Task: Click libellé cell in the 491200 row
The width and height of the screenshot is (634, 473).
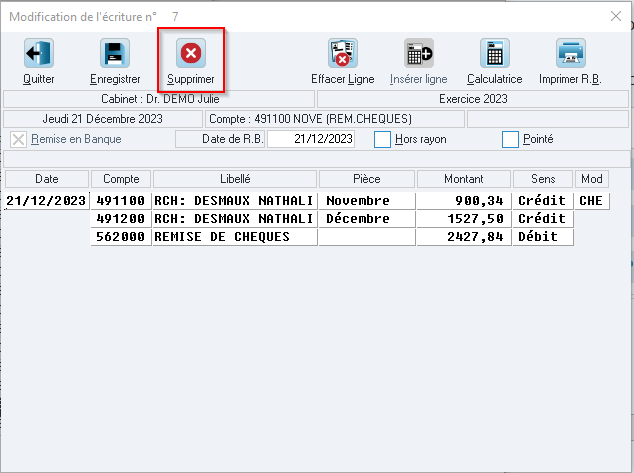Action: 235,219
